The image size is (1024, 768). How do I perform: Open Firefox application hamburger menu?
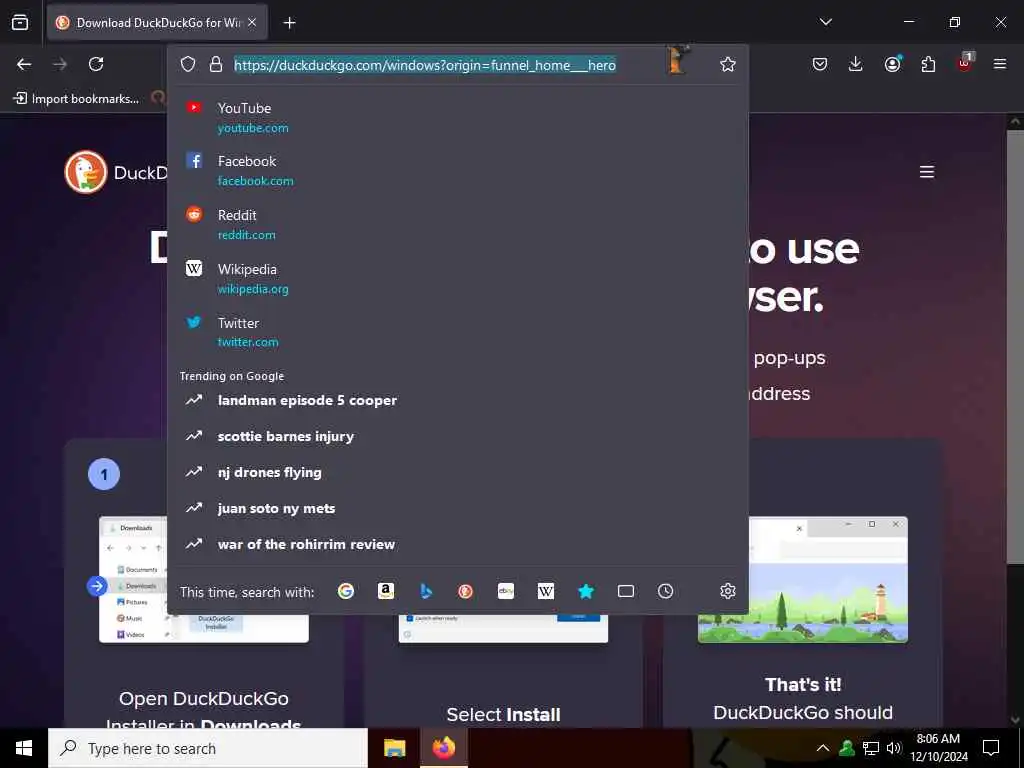(1000, 64)
